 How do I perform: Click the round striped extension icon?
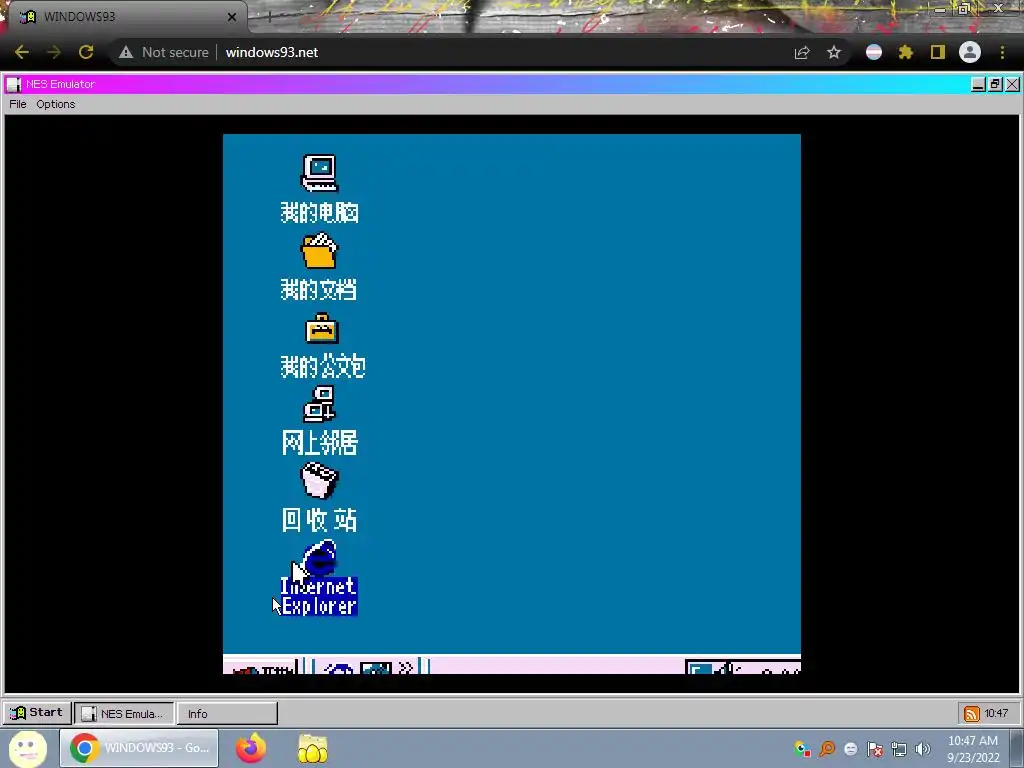pos(874,52)
